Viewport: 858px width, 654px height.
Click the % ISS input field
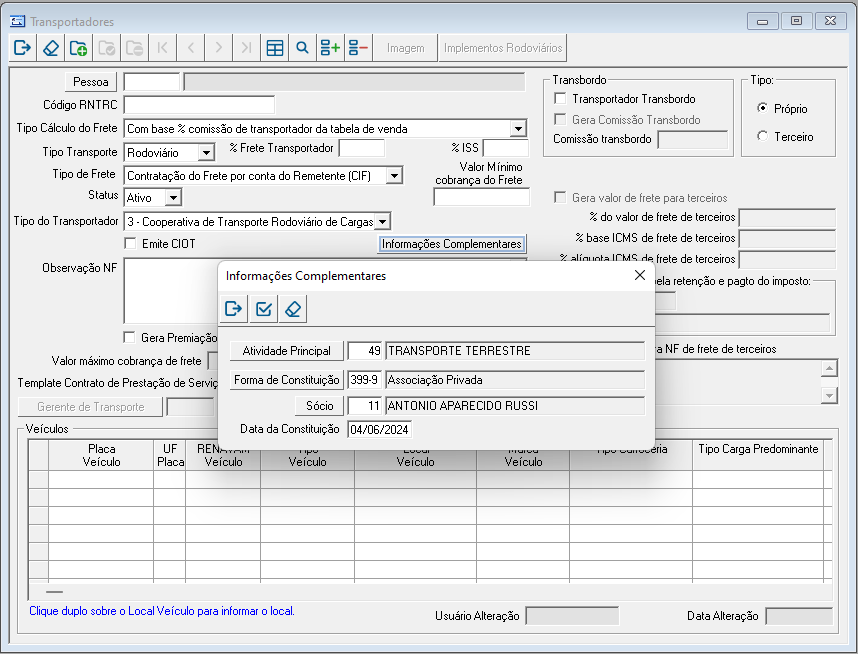[x=506, y=148]
